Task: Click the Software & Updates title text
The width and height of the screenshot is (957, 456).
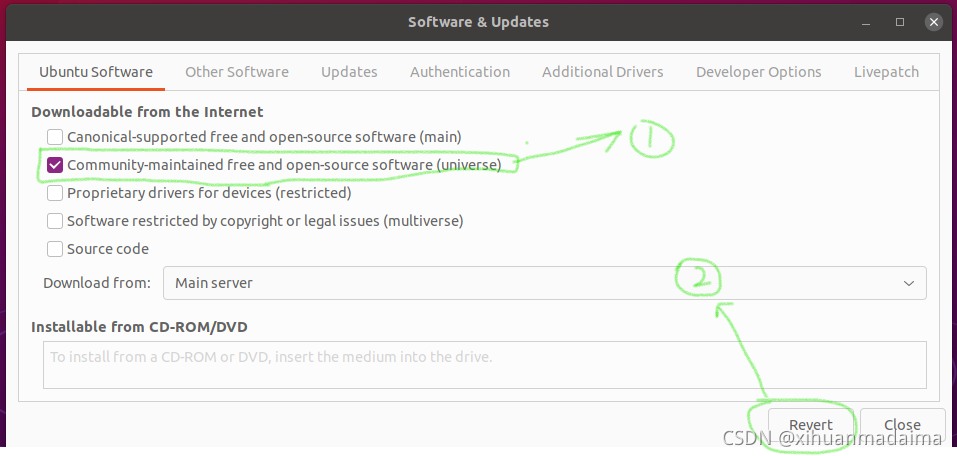Action: 478,22
